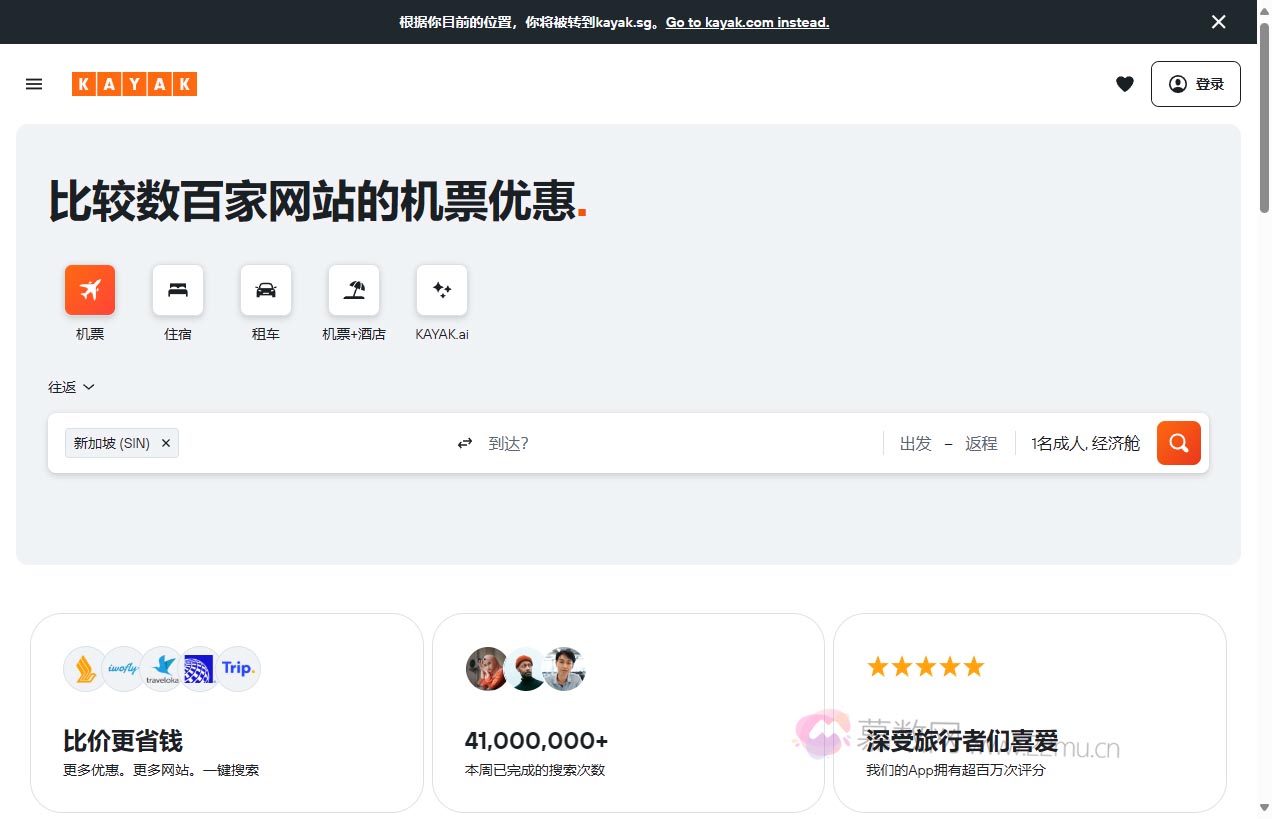The image size is (1272, 819).
Task: Open the 1名成人, 经济舱 travelers selector
Action: (x=1085, y=443)
